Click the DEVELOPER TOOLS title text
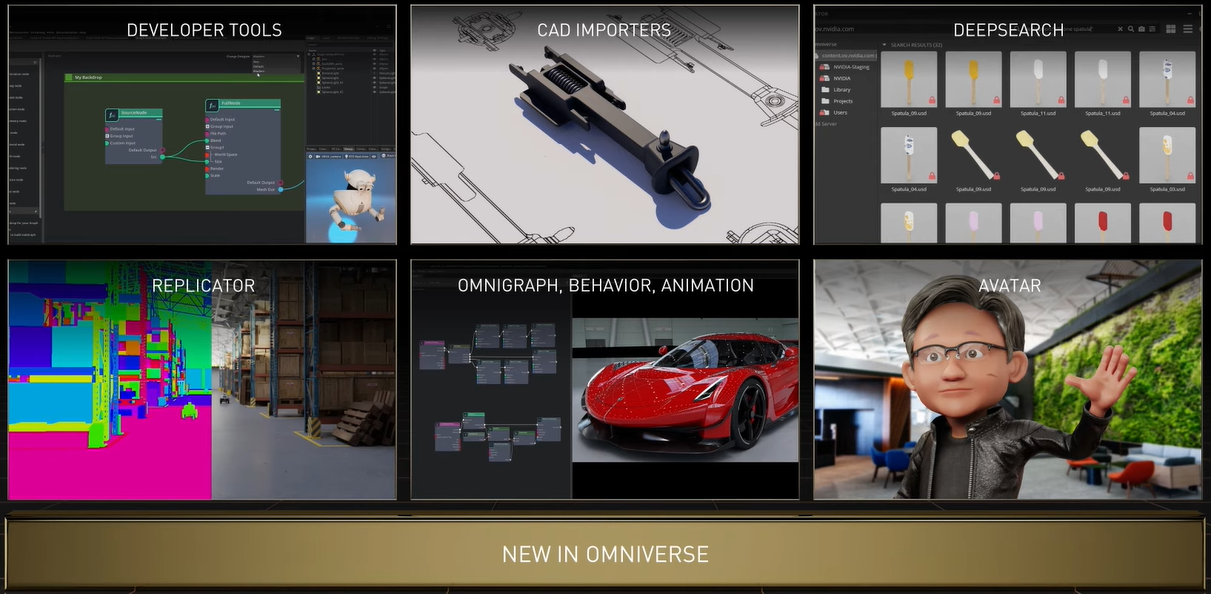 [204, 30]
